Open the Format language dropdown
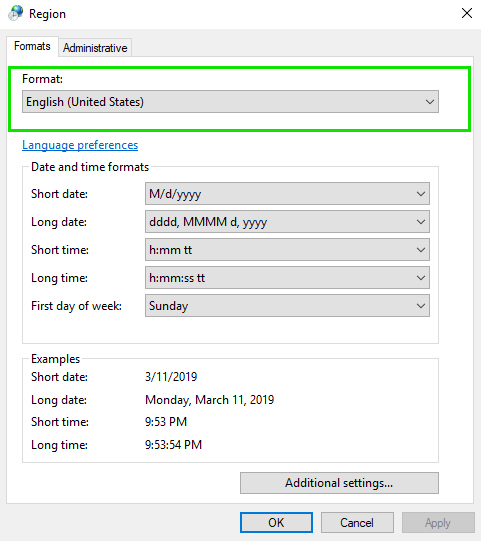The width and height of the screenshot is (481, 541). click(230, 102)
